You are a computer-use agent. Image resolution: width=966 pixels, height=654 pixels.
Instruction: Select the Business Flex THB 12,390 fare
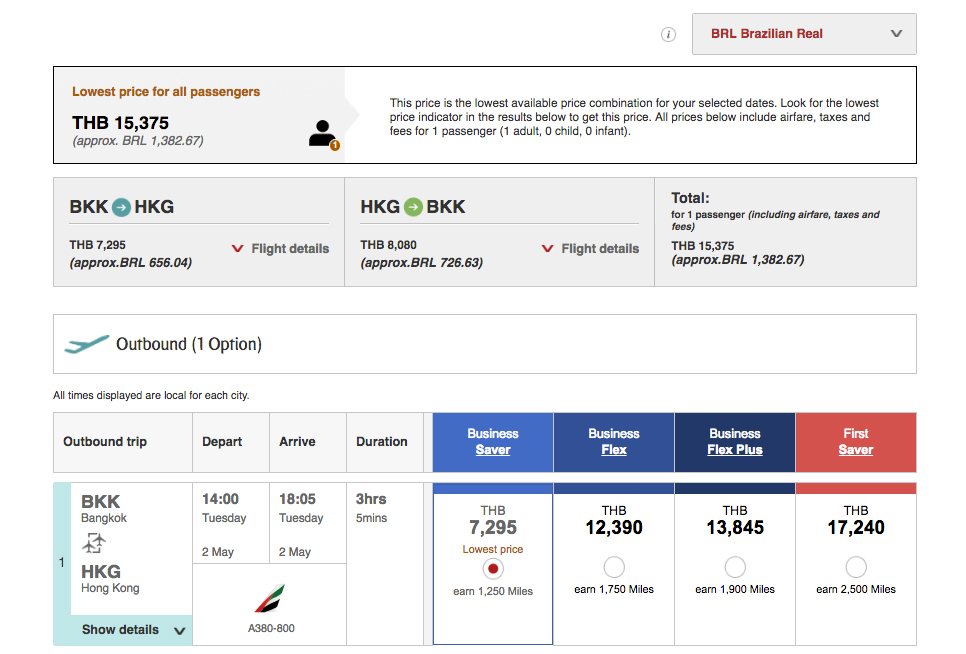pos(614,567)
